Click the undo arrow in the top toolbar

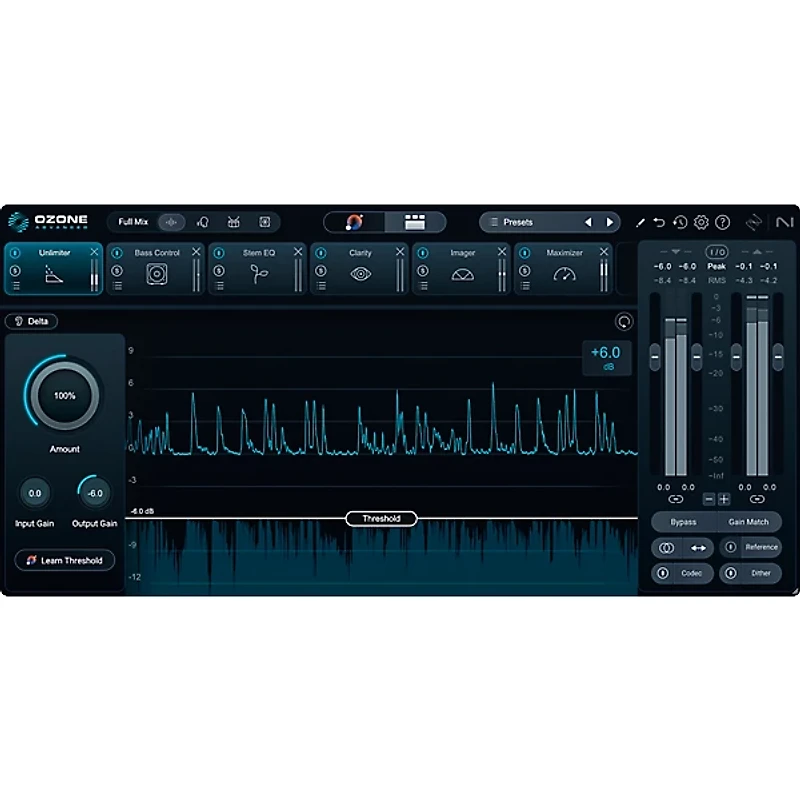[x=658, y=222]
